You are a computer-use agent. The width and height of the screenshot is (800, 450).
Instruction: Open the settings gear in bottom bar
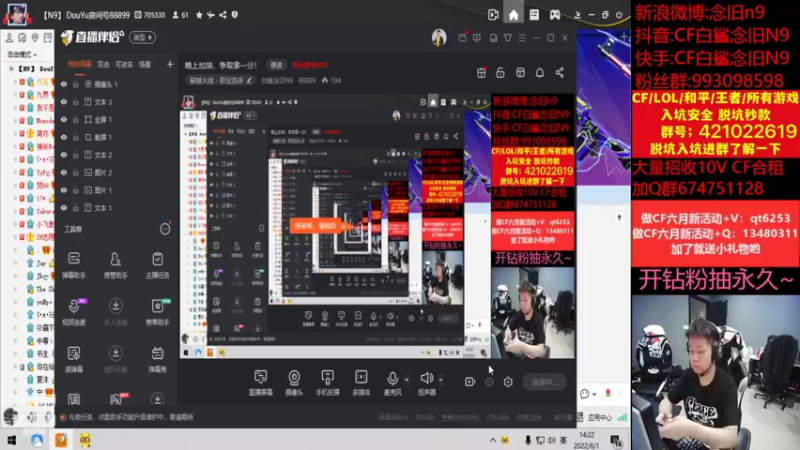click(508, 382)
